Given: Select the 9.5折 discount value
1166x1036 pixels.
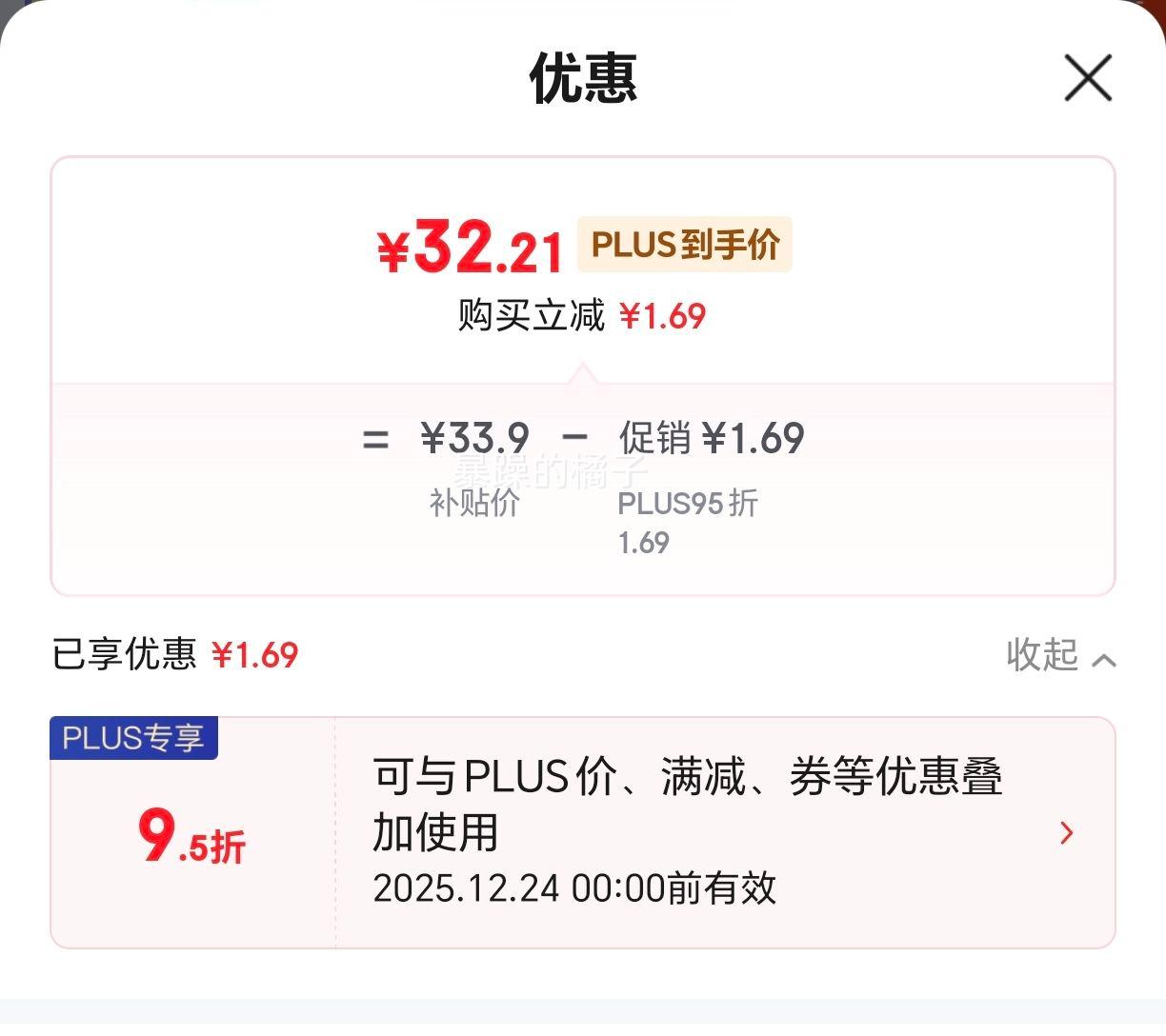Looking at the screenshot, I should point(192,838).
